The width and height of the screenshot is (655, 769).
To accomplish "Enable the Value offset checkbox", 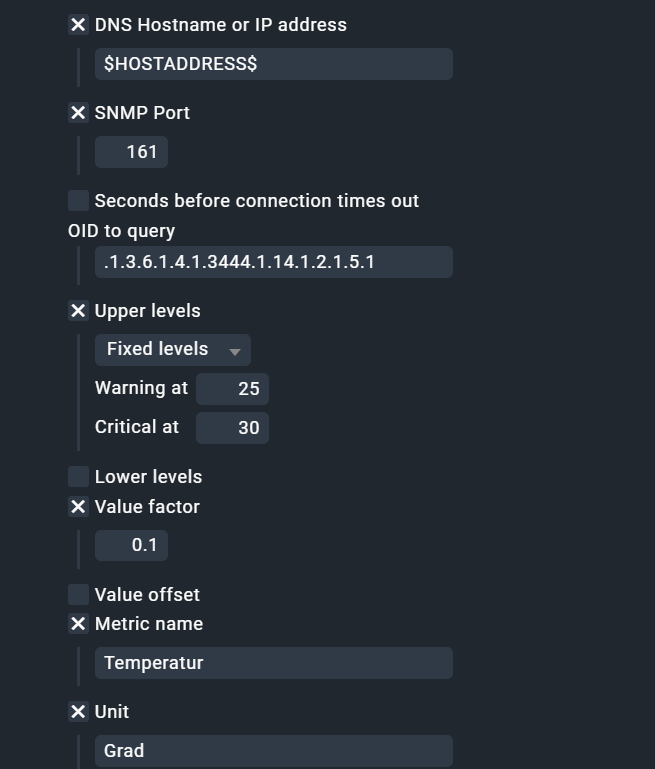I will pos(78,595).
